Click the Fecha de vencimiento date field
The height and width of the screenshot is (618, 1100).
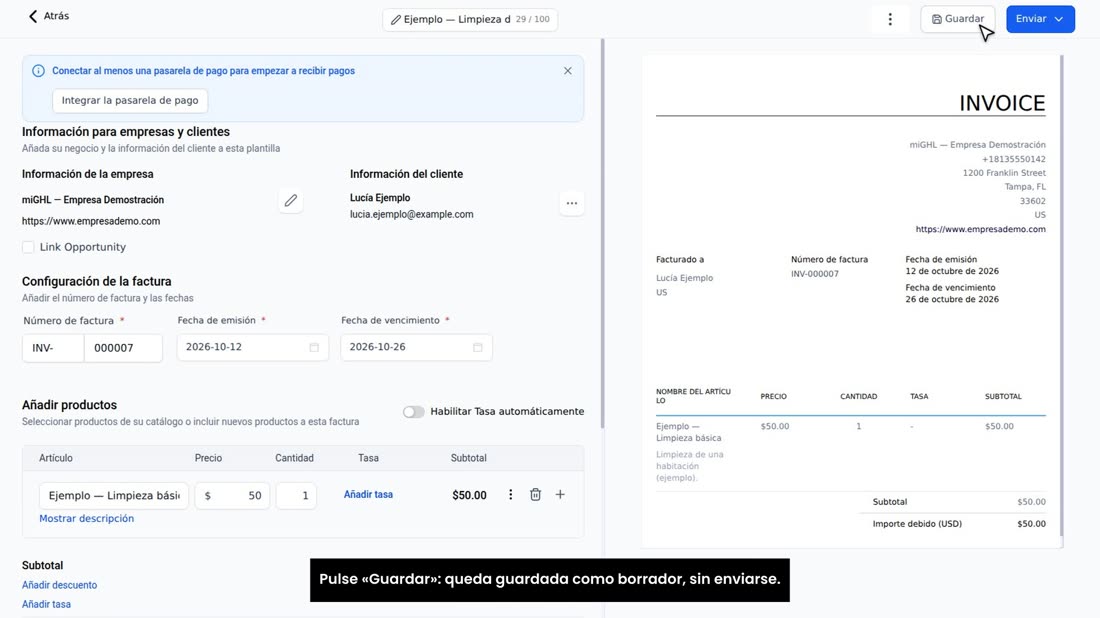click(416, 347)
